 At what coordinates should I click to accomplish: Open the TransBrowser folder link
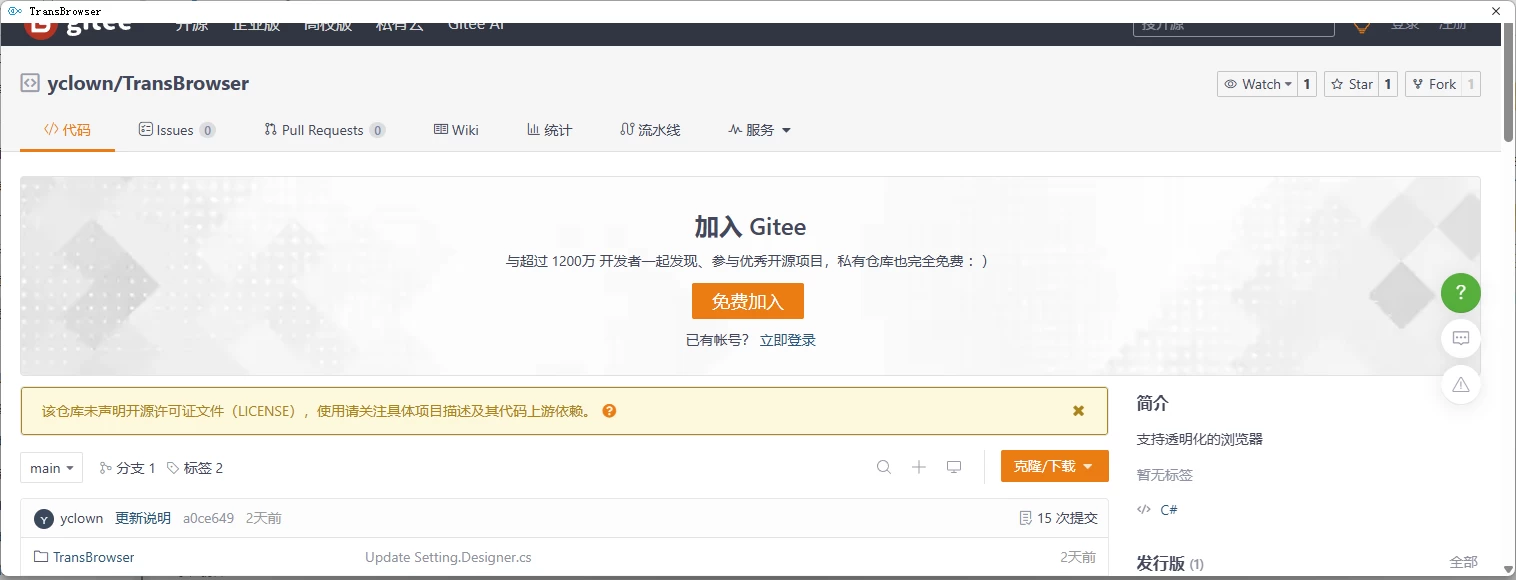(94, 557)
